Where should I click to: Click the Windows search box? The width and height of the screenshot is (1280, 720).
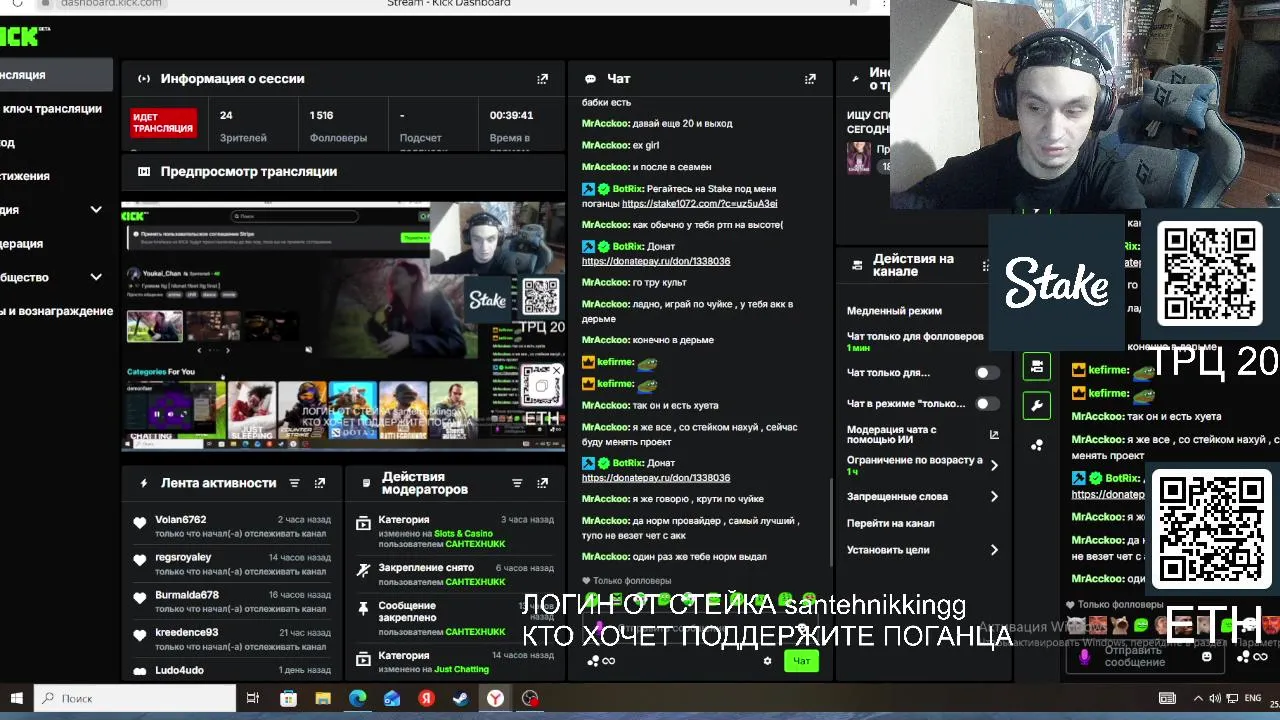(x=136, y=698)
